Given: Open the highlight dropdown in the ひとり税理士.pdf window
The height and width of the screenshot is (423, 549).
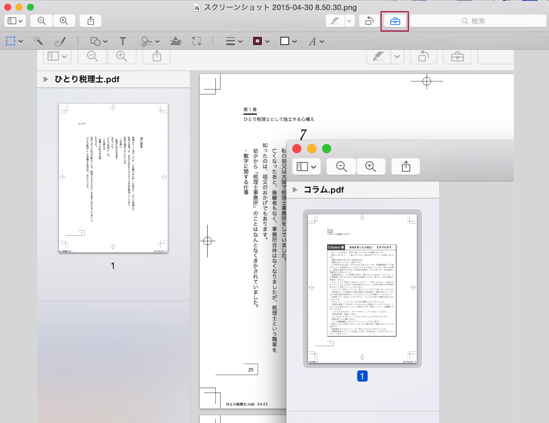Looking at the screenshot, I should (x=397, y=56).
